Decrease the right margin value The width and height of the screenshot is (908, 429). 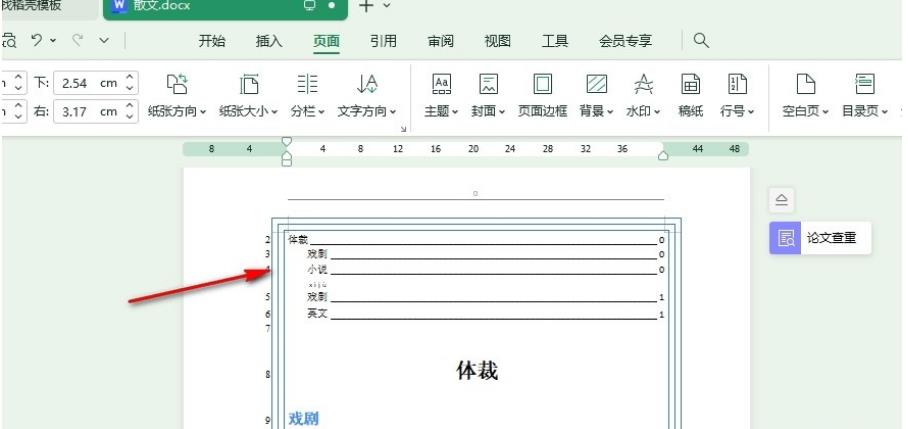pos(130,116)
